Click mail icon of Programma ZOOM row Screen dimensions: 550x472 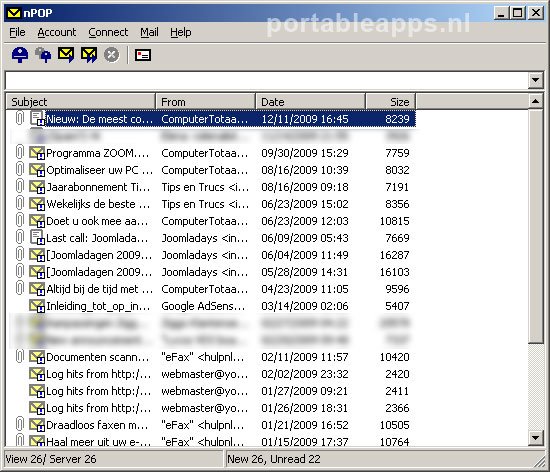pos(37,153)
